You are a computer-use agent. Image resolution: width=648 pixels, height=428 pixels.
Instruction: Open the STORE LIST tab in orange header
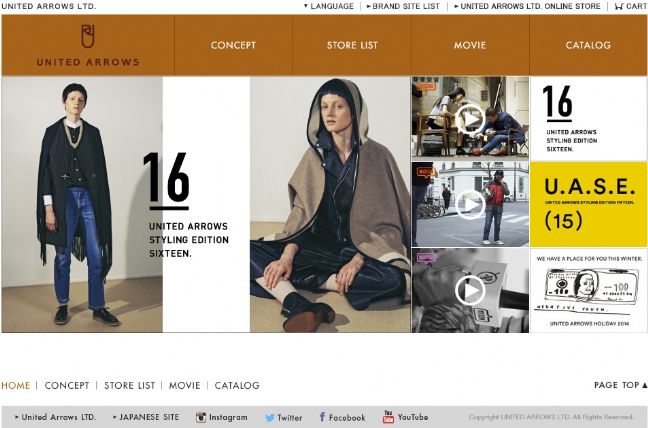(352, 45)
